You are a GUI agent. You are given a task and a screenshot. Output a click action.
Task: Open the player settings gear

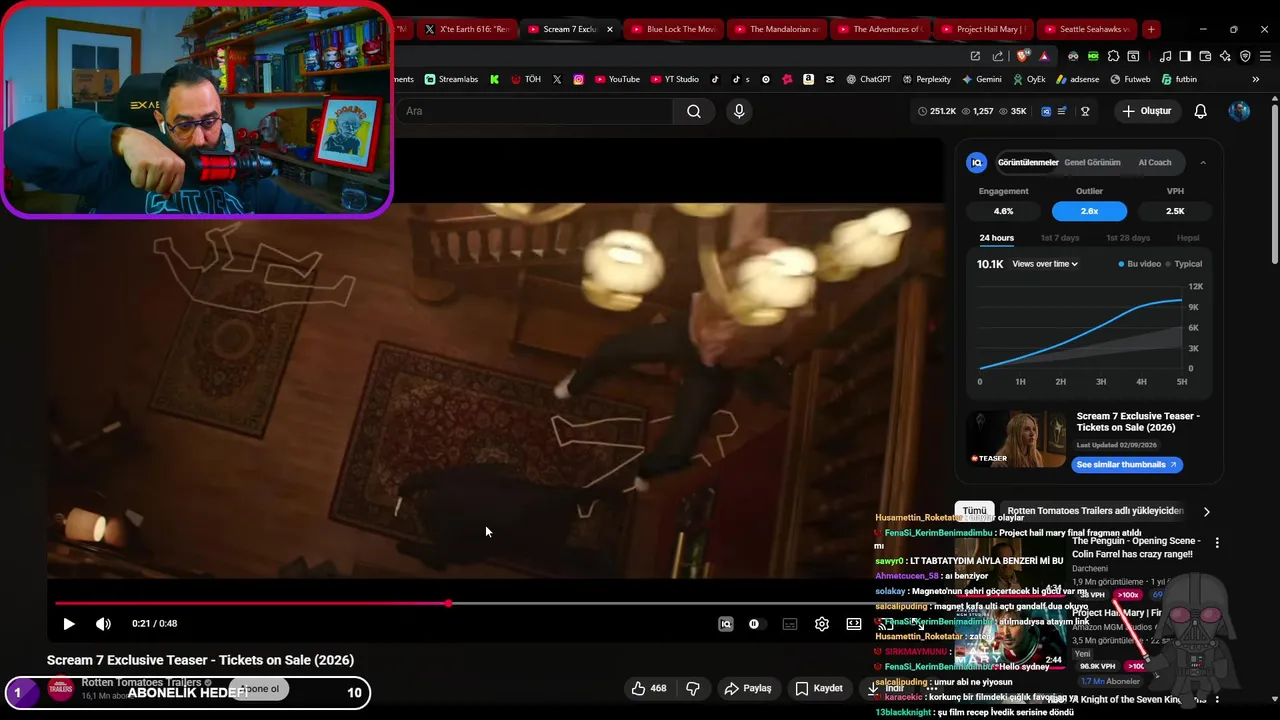coord(822,624)
